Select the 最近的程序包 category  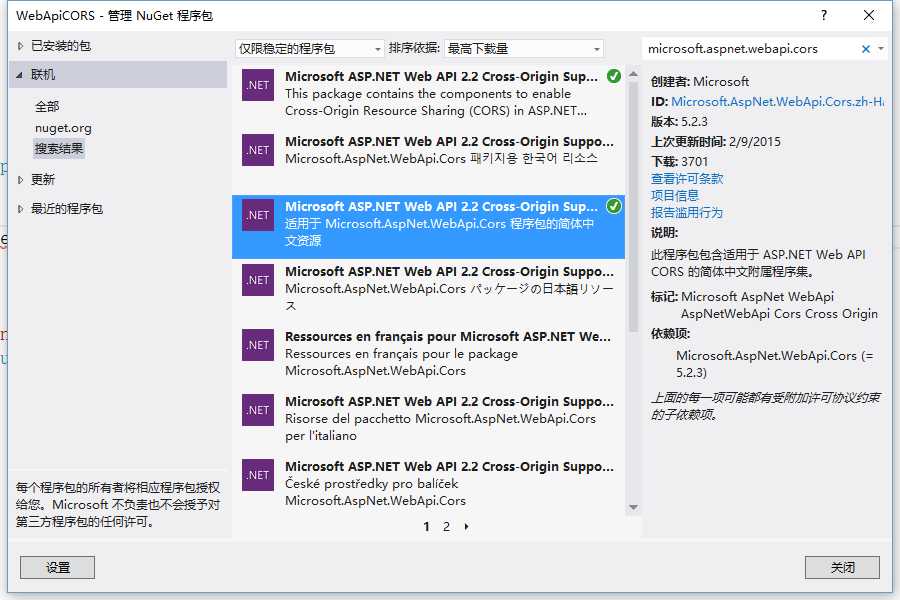pyautogui.click(x=67, y=208)
